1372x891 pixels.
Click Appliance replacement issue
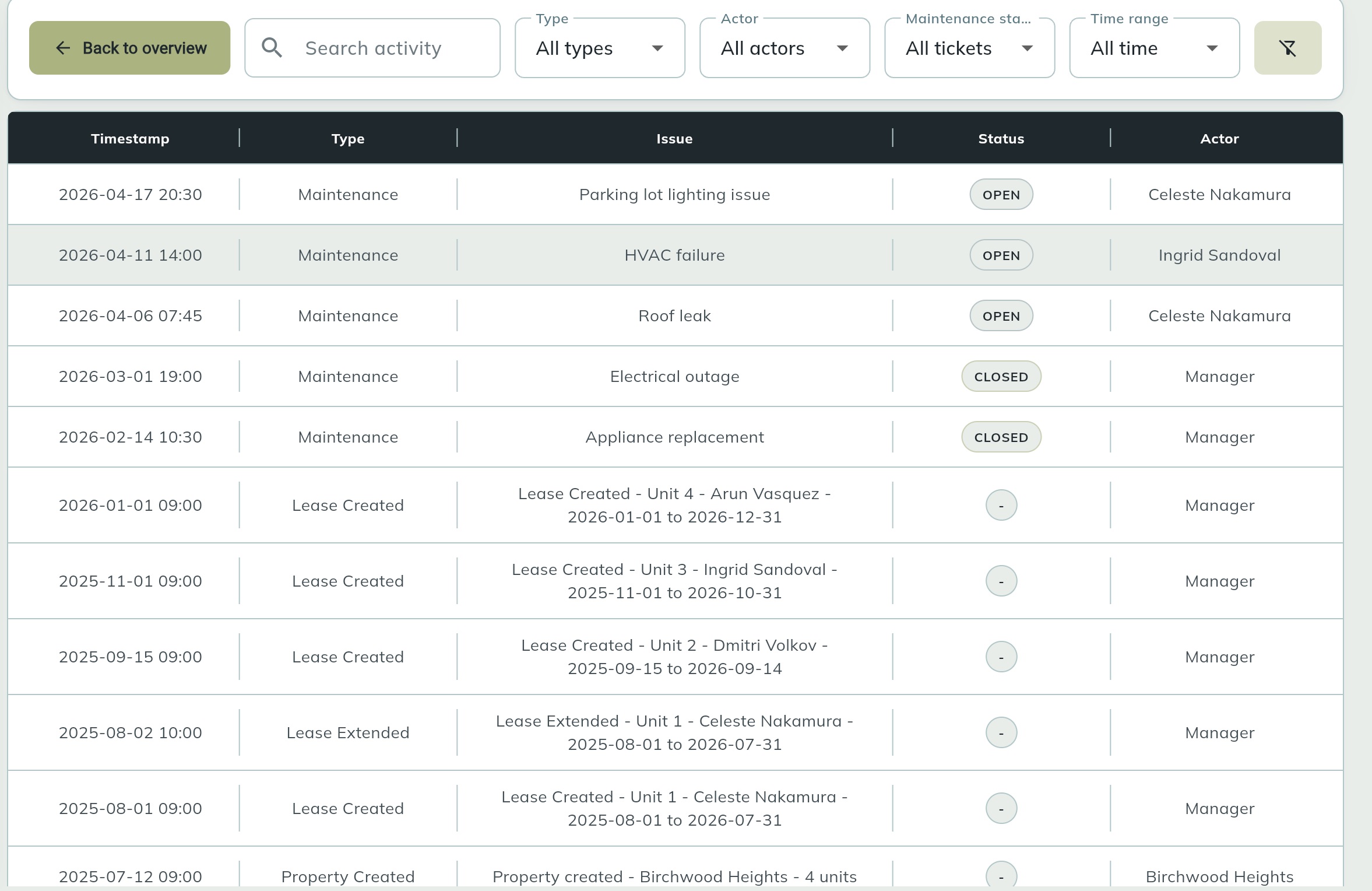pyautogui.click(x=674, y=437)
